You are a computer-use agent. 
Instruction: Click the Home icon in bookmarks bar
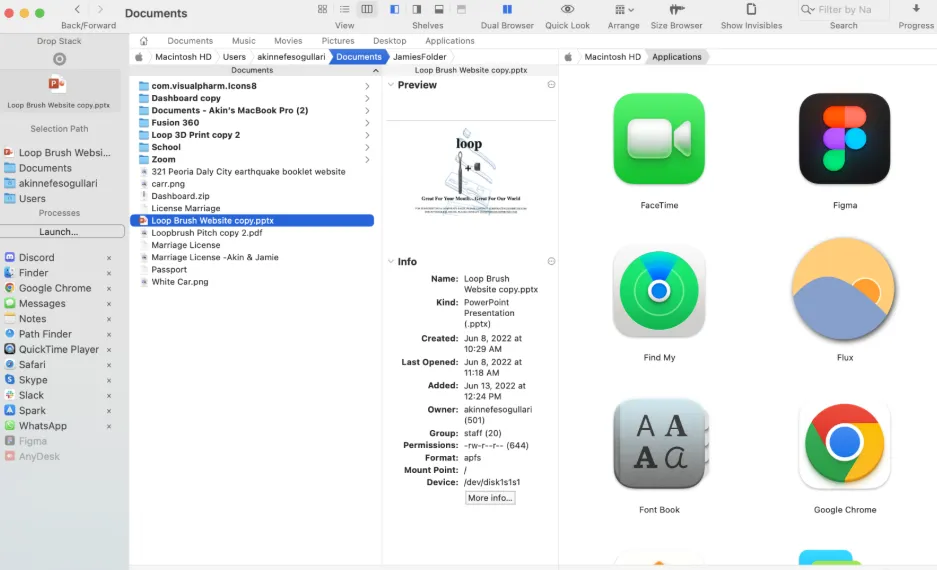click(143, 41)
